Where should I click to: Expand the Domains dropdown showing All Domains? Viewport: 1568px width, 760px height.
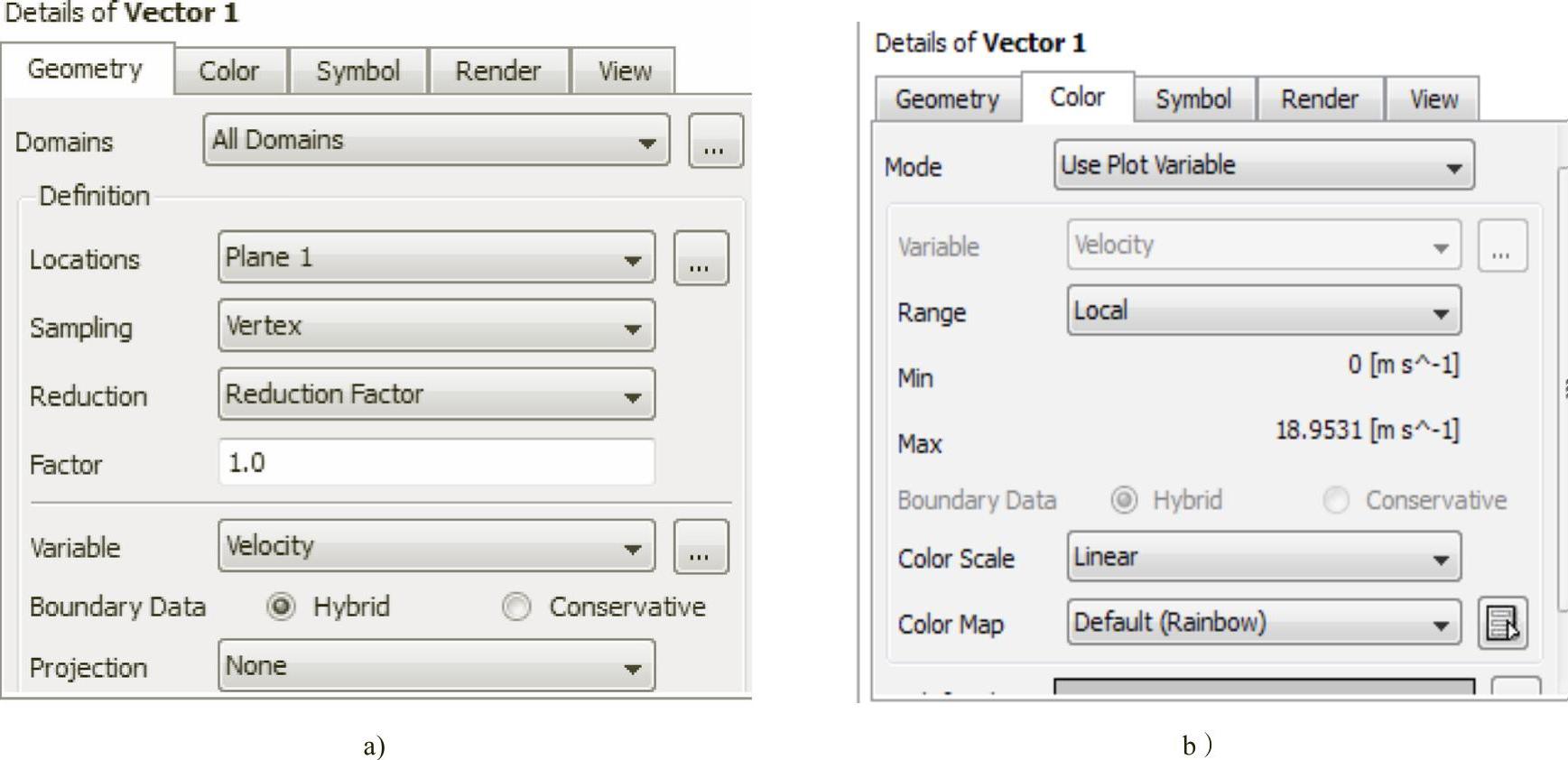point(437,140)
